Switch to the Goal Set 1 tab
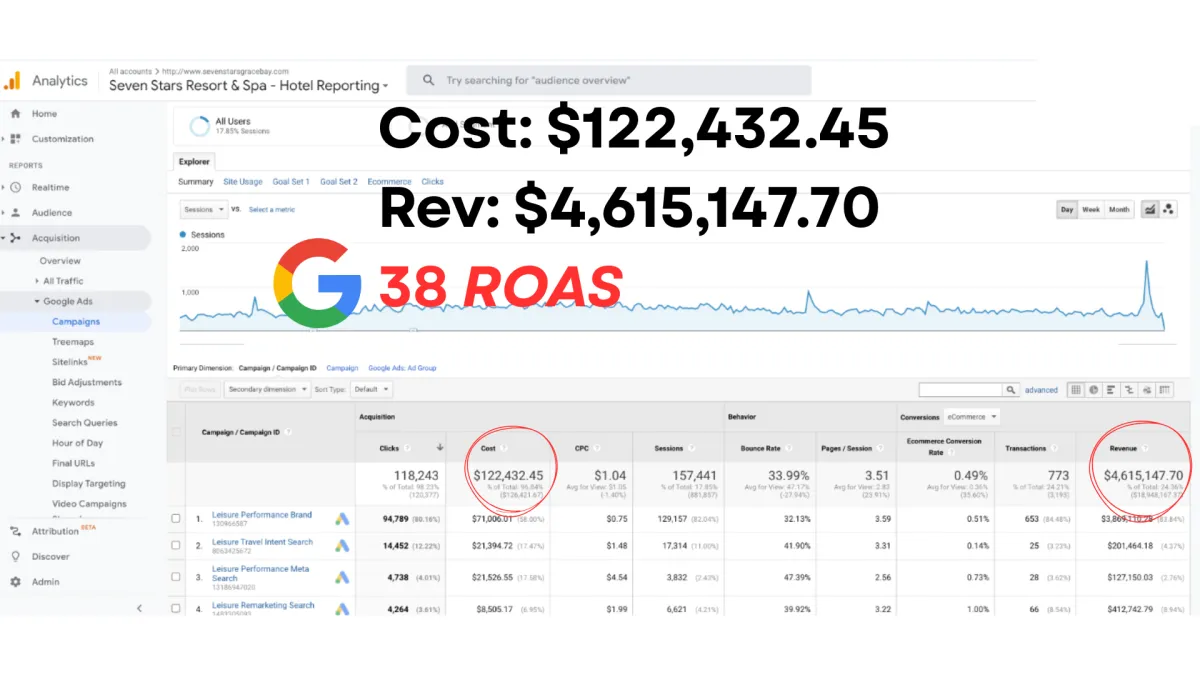 tap(291, 182)
